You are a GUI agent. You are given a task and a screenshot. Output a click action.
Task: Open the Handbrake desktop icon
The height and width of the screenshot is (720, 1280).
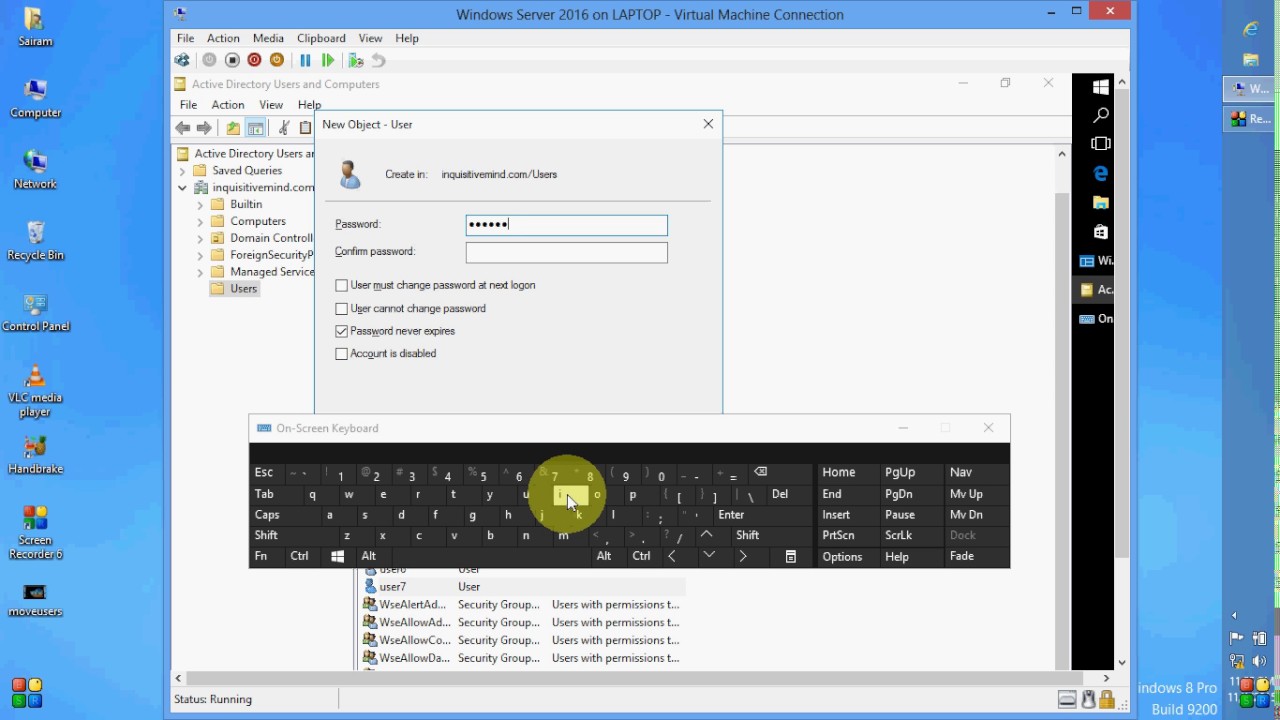click(35, 455)
